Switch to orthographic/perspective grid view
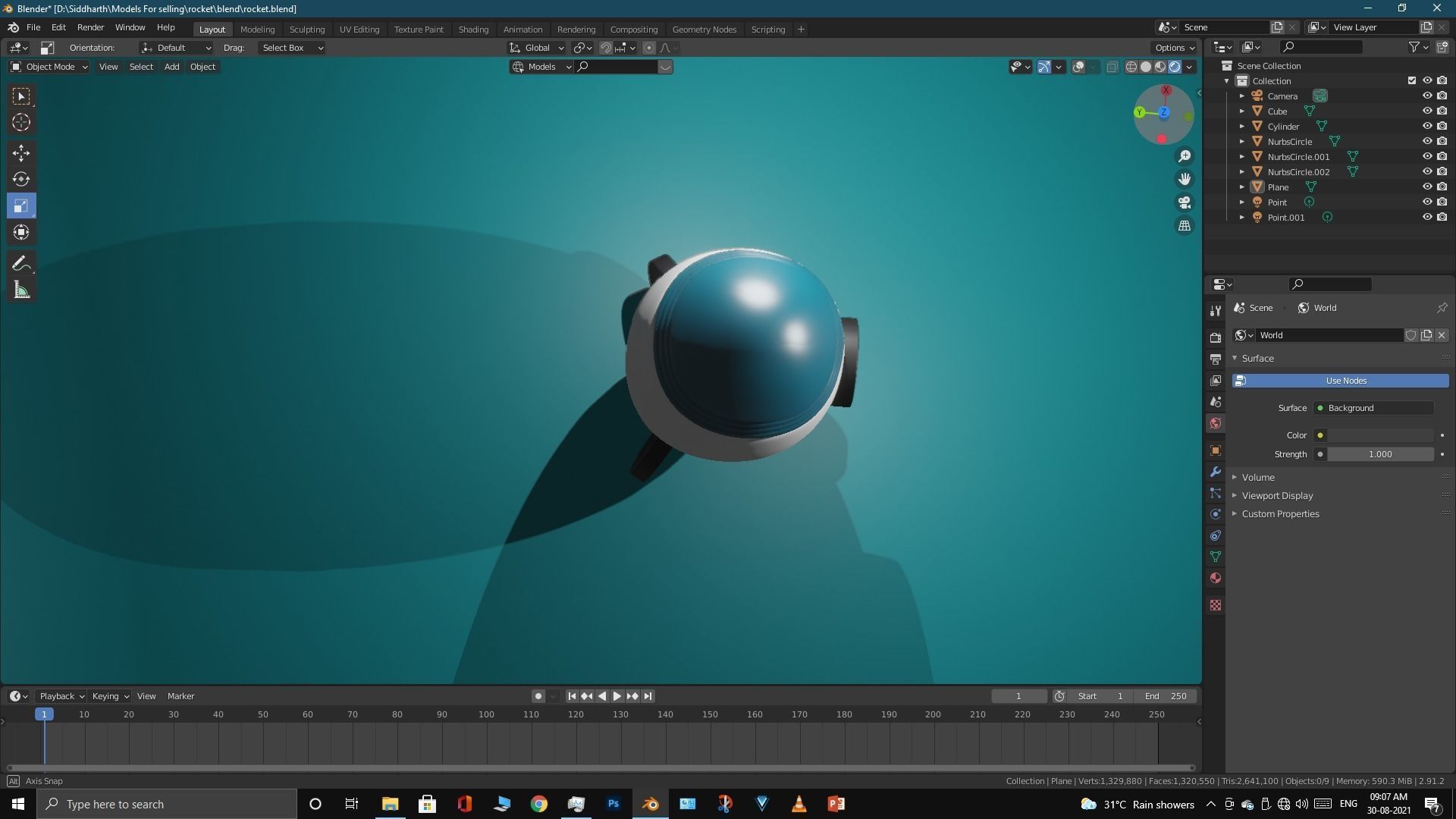The height and width of the screenshot is (819, 1456). (1184, 226)
